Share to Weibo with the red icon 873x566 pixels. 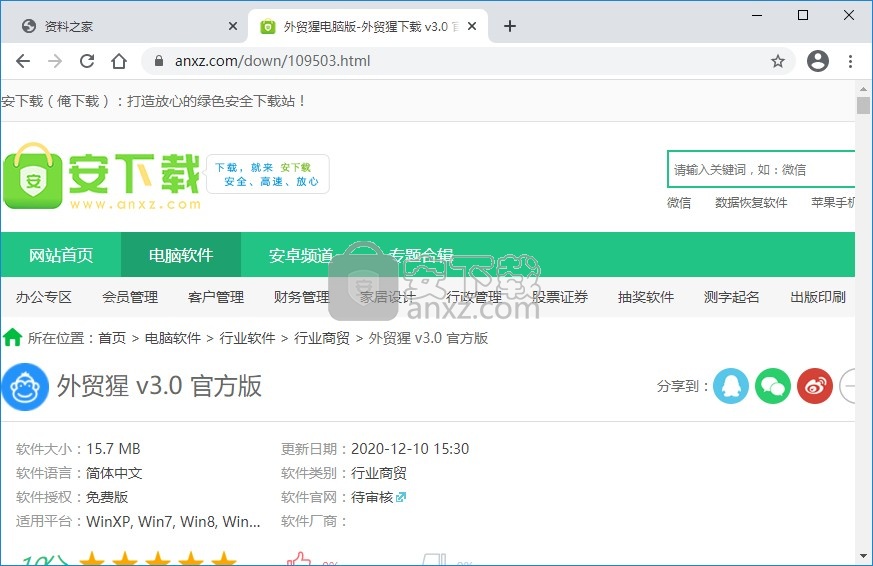(x=815, y=385)
